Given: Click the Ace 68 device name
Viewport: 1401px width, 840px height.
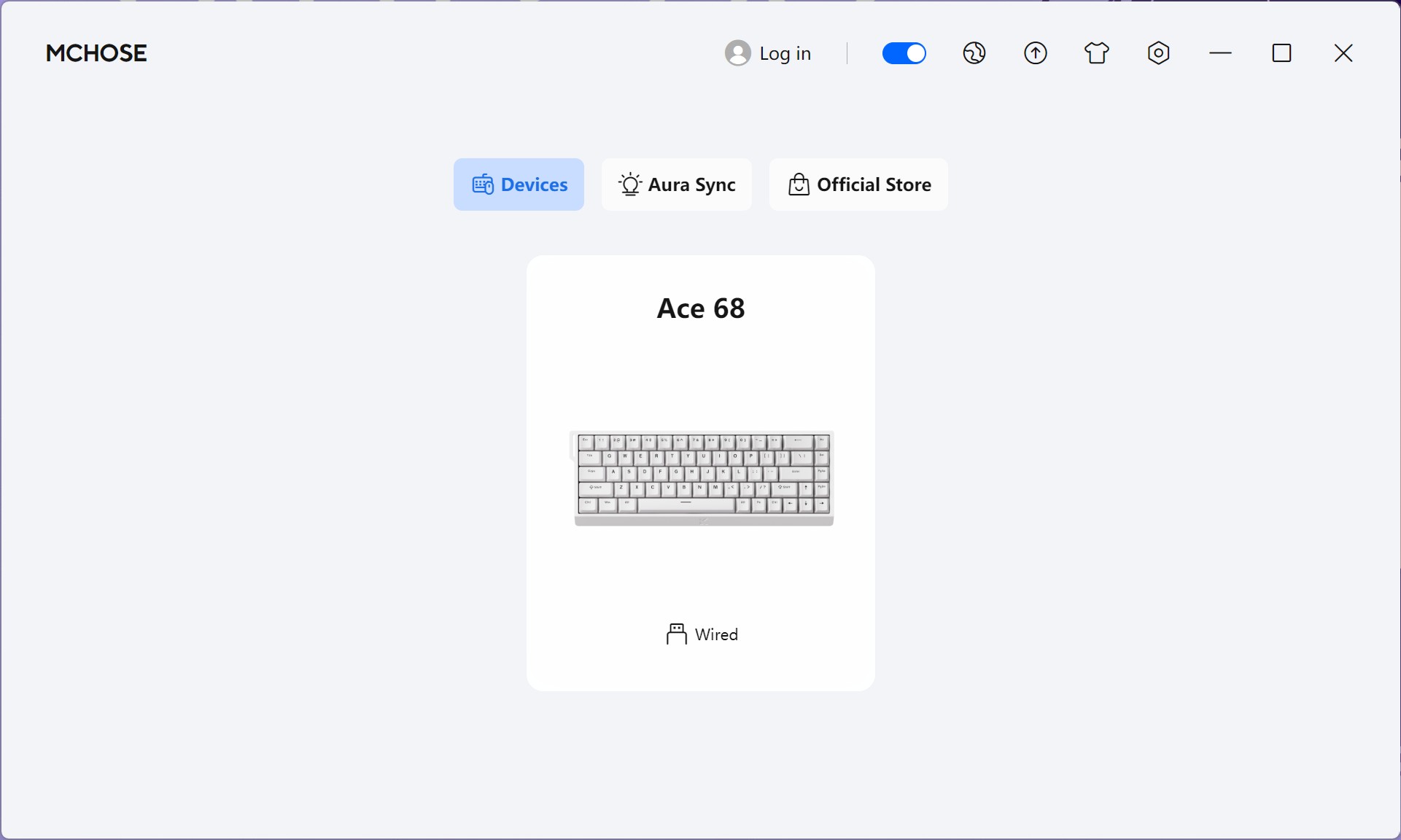Looking at the screenshot, I should 701,308.
